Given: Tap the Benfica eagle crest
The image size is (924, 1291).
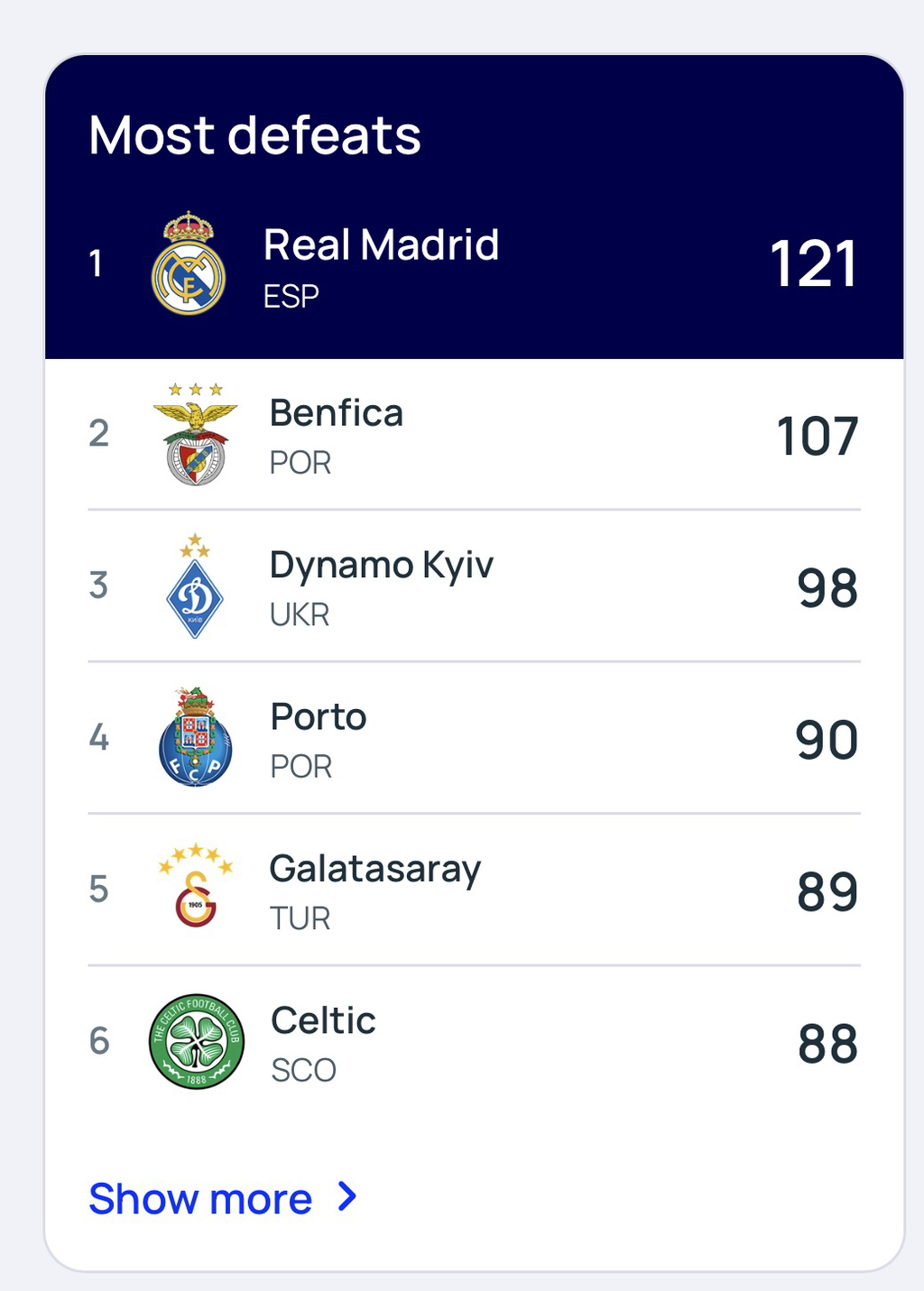Looking at the screenshot, I should pyautogui.click(x=196, y=434).
